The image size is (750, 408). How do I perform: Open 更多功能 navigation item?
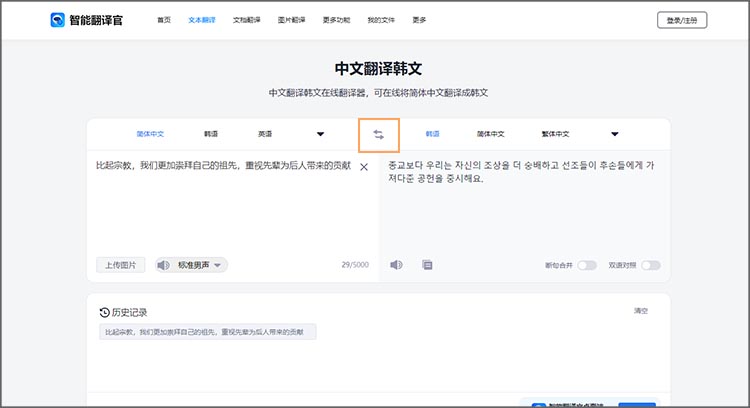point(336,20)
